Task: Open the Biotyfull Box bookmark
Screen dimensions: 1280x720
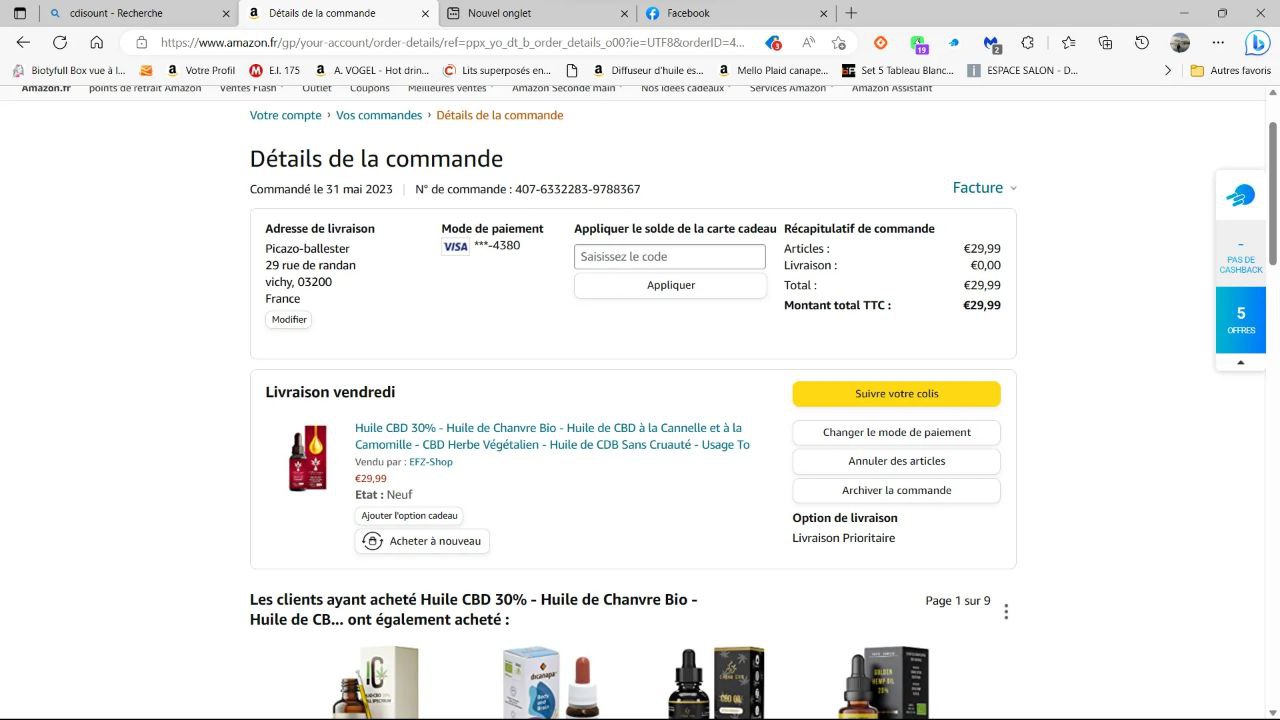Action: pyautogui.click(x=69, y=71)
